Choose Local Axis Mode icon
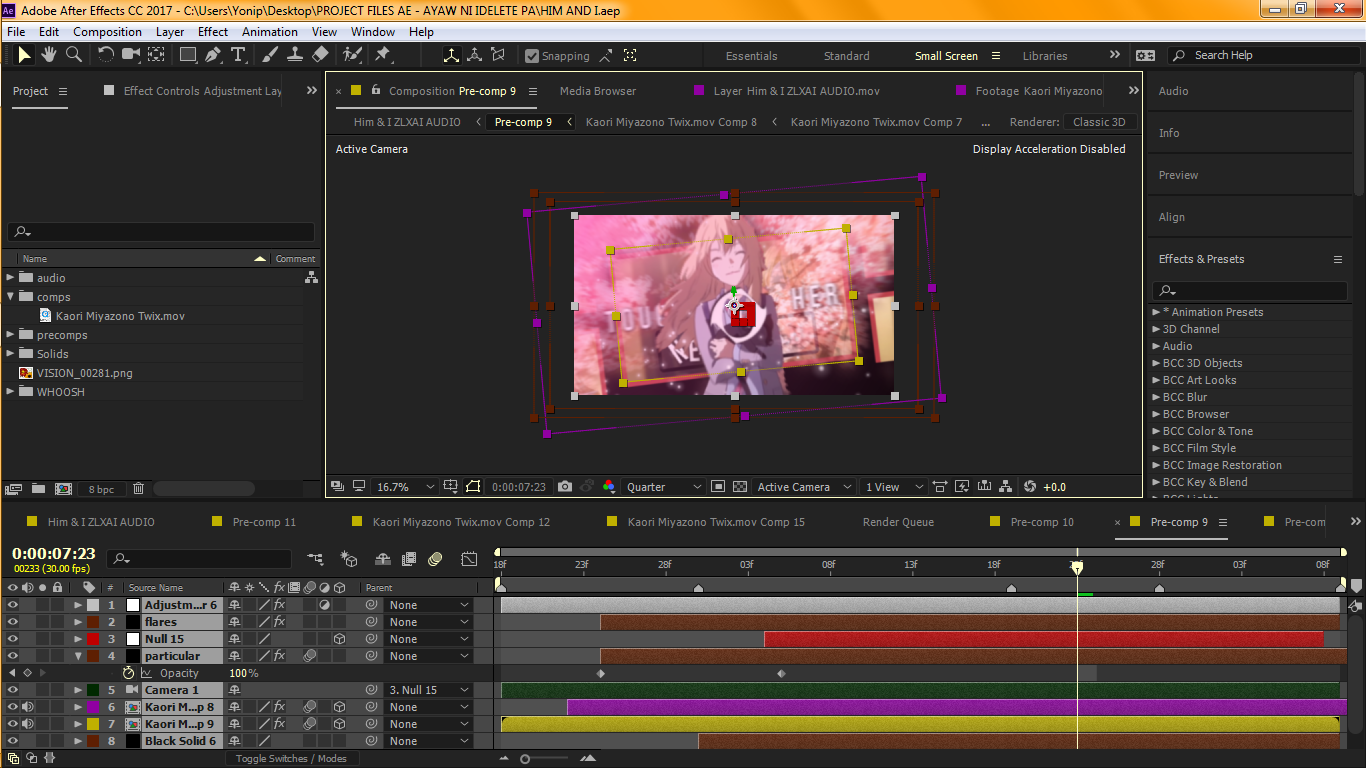This screenshot has height=768, width=1366. tap(452, 56)
